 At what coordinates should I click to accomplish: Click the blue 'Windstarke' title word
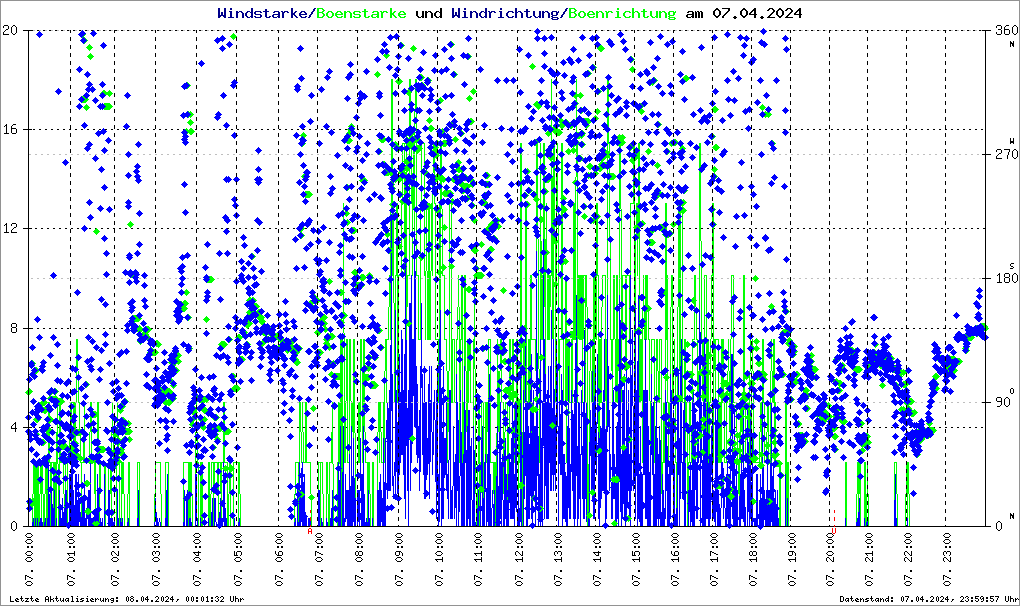pyautogui.click(x=261, y=13)
